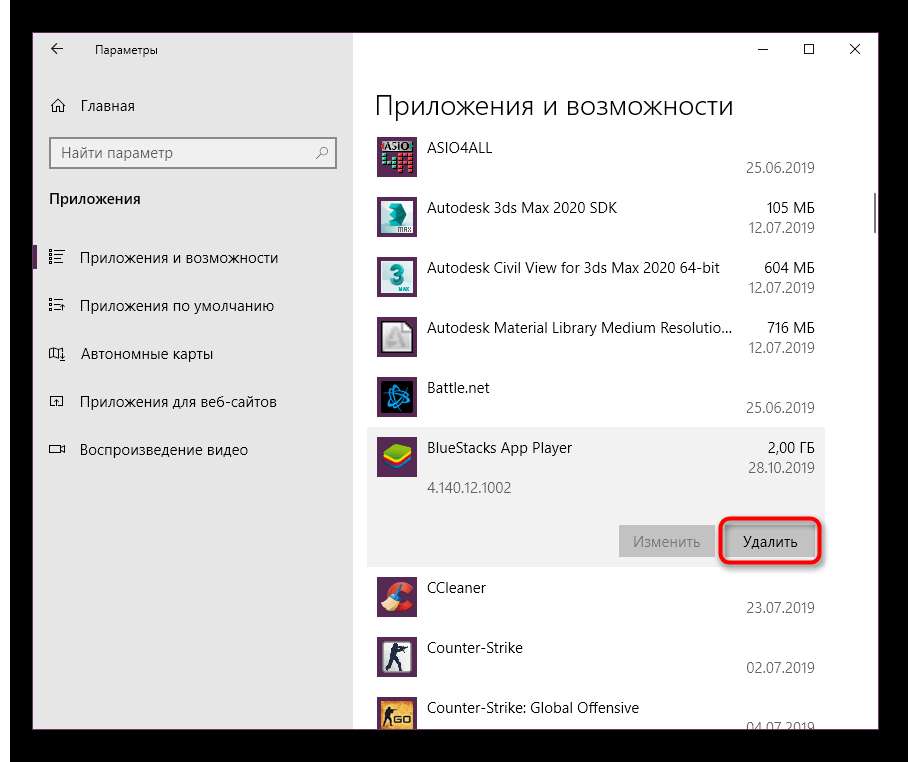Open Воспроизведение видео section
Viewport: 911px width, 762px height.
tap(163, 450)
